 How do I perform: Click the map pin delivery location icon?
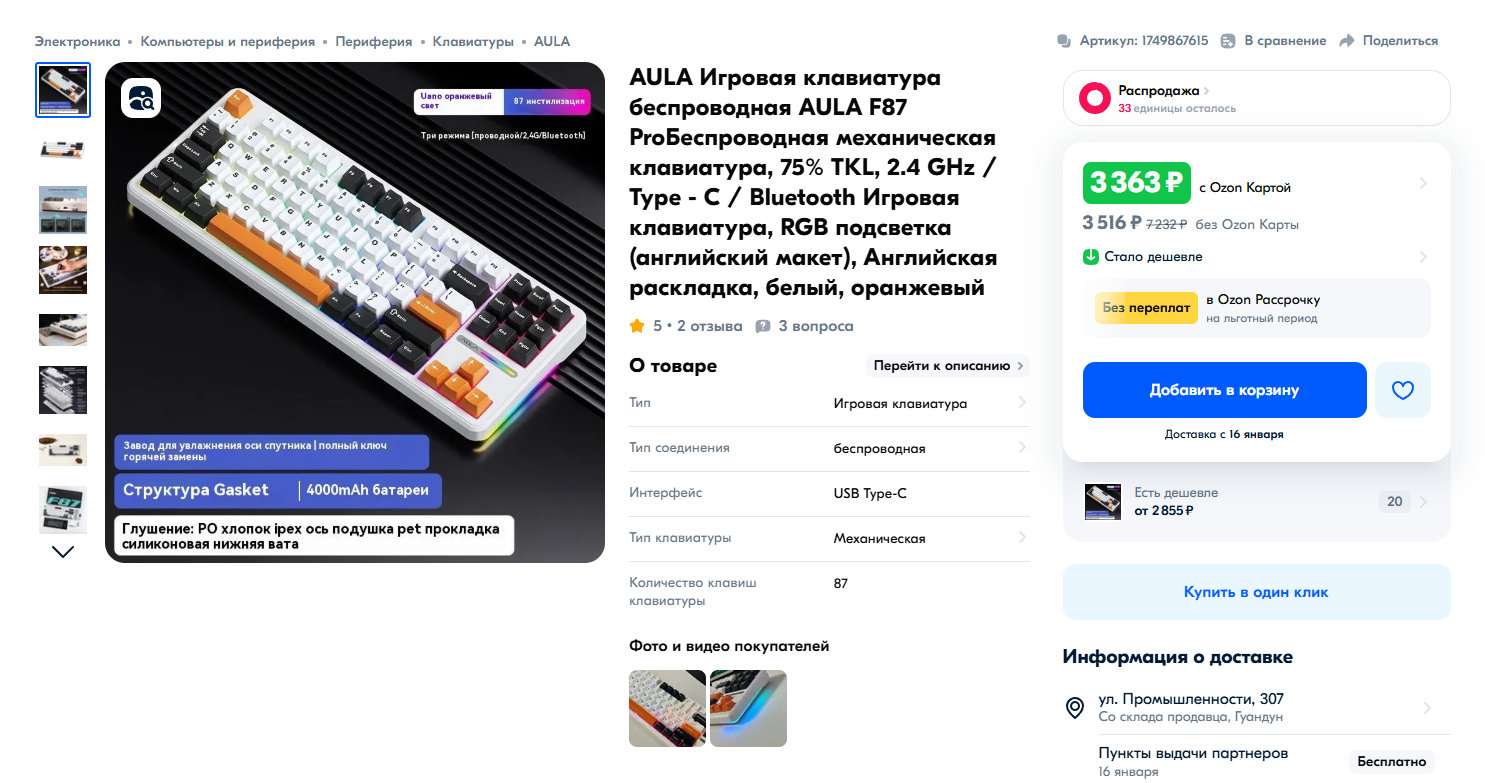[1075, 708]
